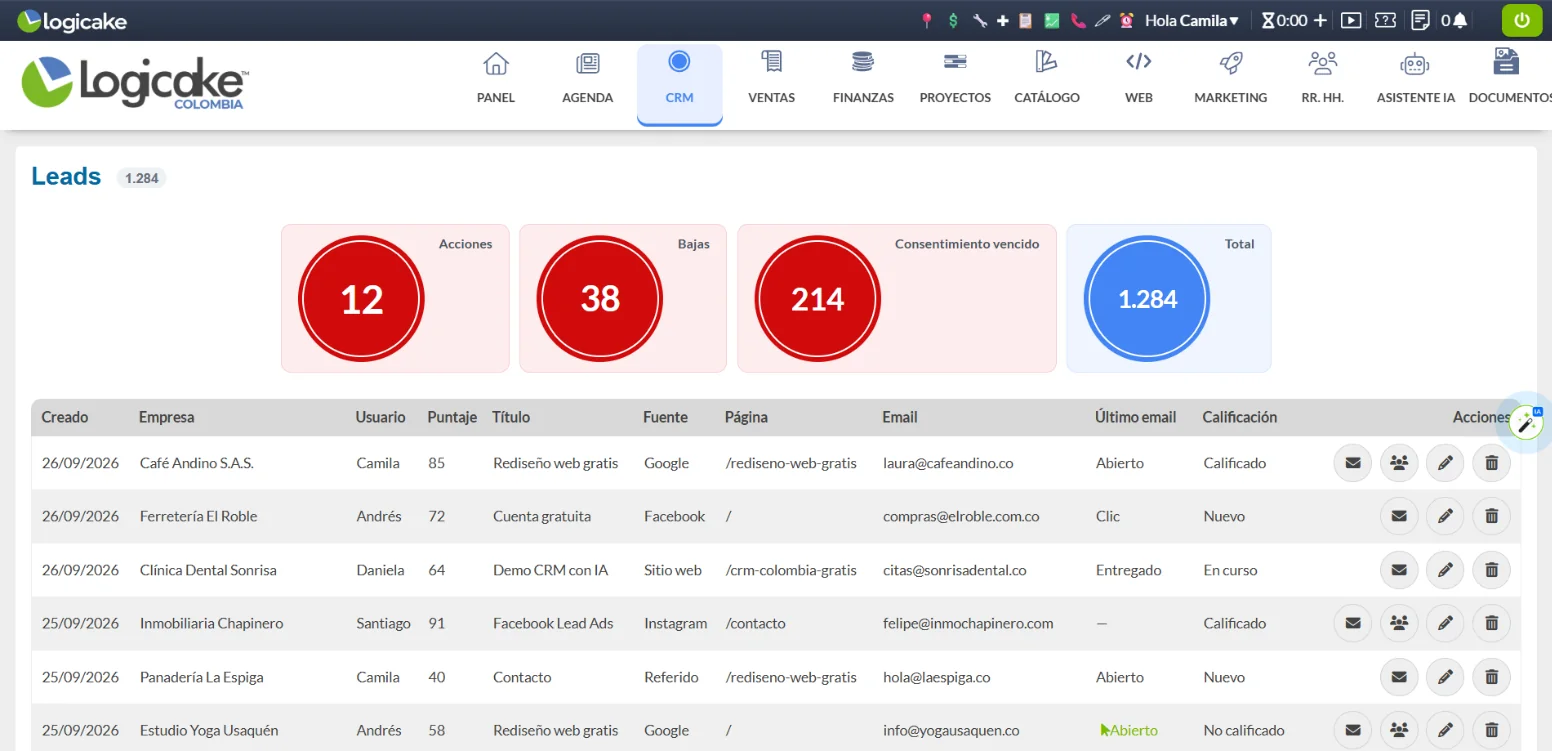The width and height of the screenshot is (1552, 751).
Task: Open the wrench tools icon
Action: coord(979,20)
